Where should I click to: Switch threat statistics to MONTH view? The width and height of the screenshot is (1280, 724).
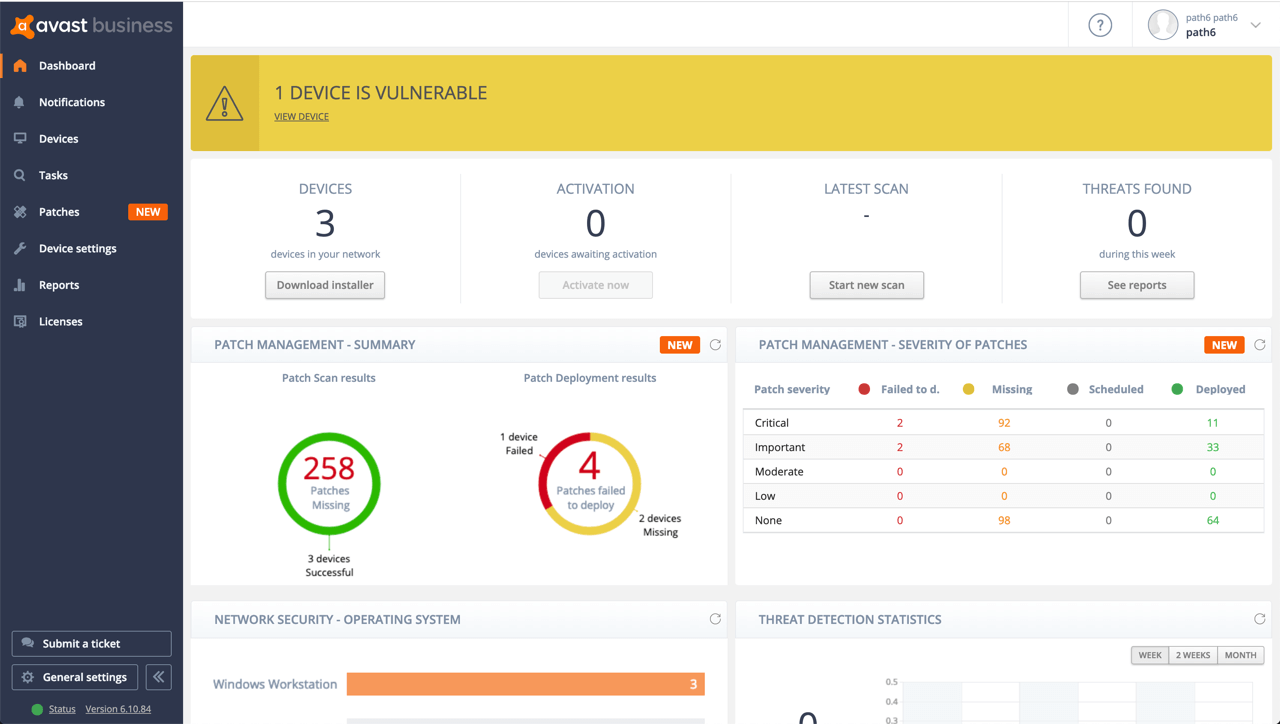(x=1240, y=655)
